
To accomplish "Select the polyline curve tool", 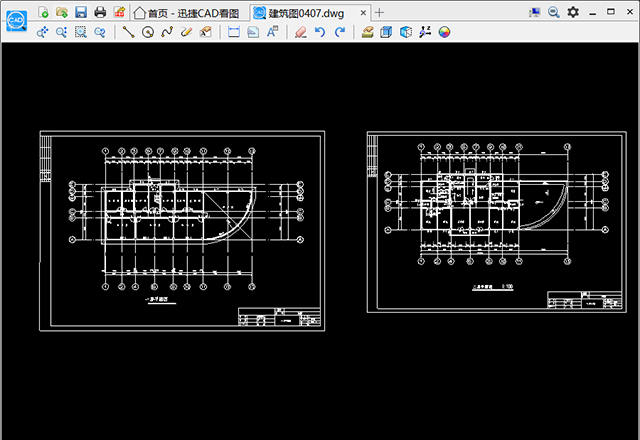I will click(x=167, y=32).
